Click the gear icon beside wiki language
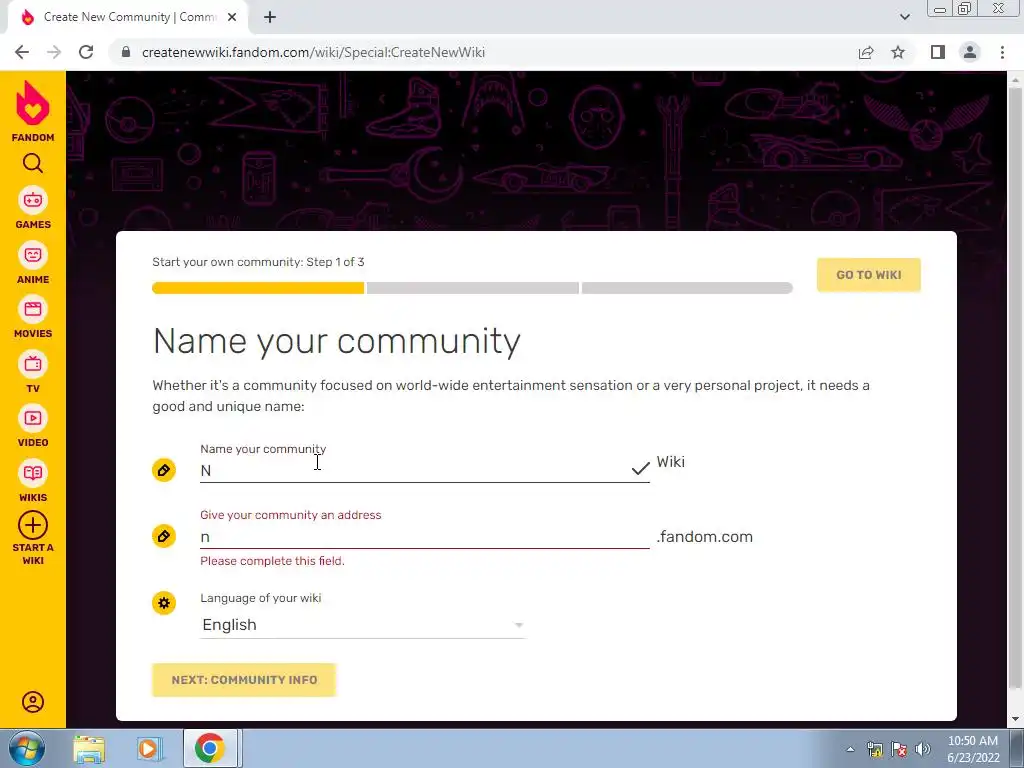Screen dimensions: 1024x768 pos(164,603)
